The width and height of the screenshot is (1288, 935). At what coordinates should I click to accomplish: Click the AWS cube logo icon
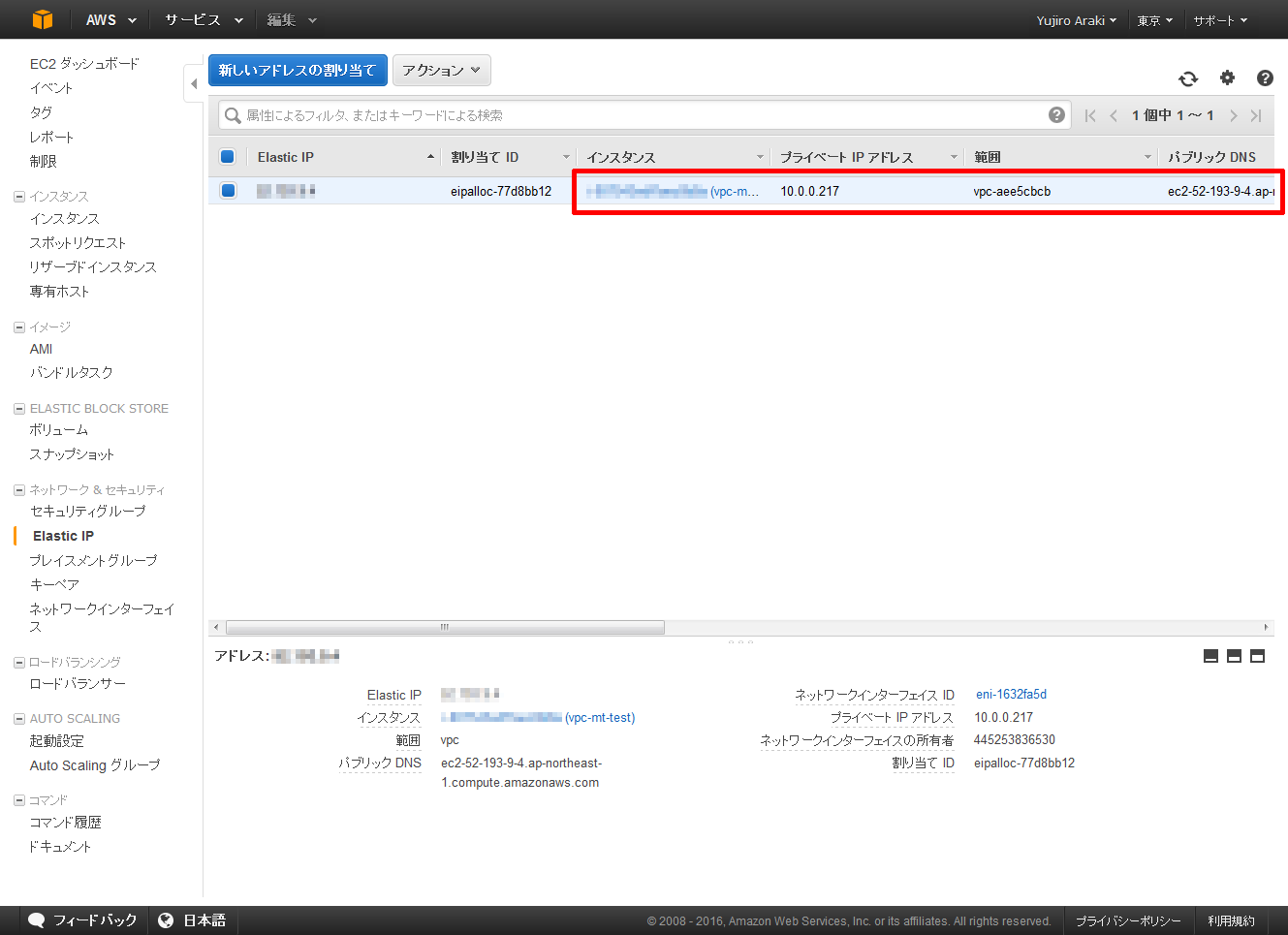[43, 19]
